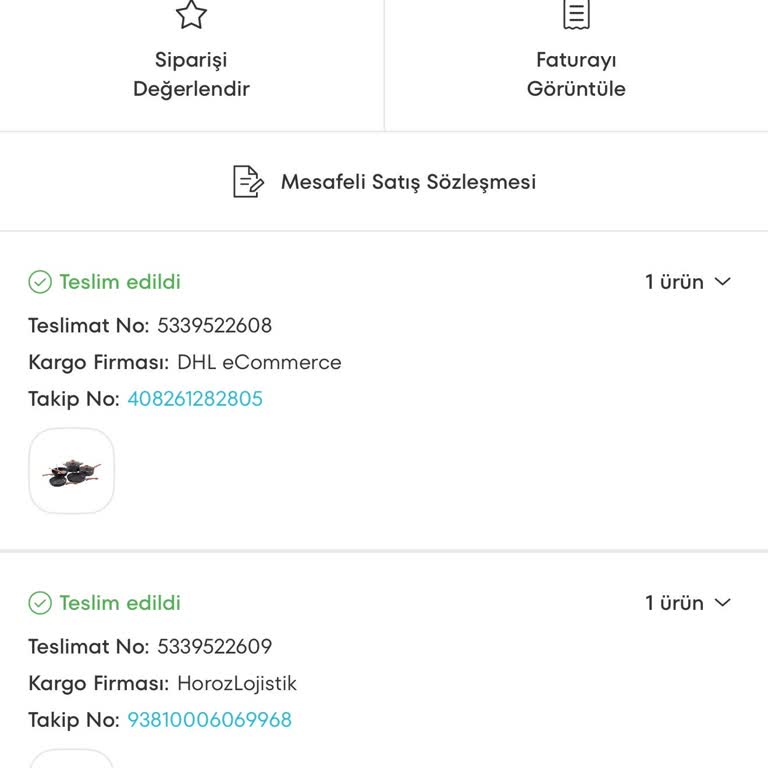Click delivery number 5339522608
Viewport: 768px width, 768px height.
[x=214, y=325]
